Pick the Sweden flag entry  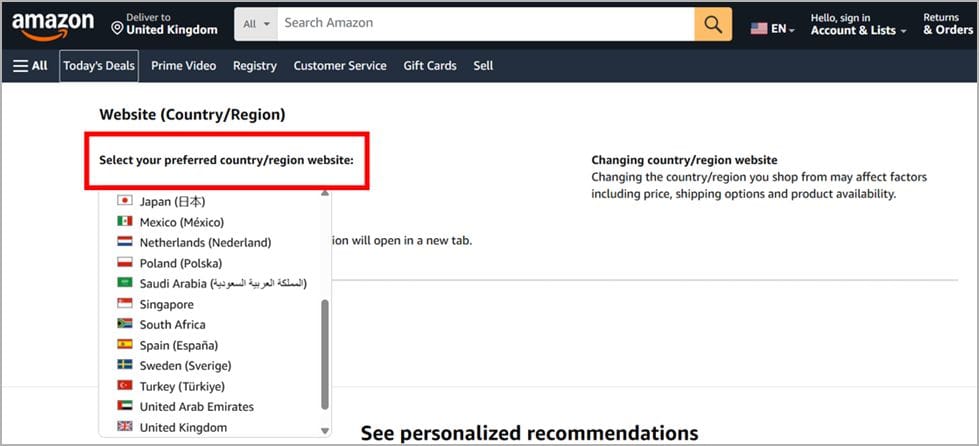125,365
